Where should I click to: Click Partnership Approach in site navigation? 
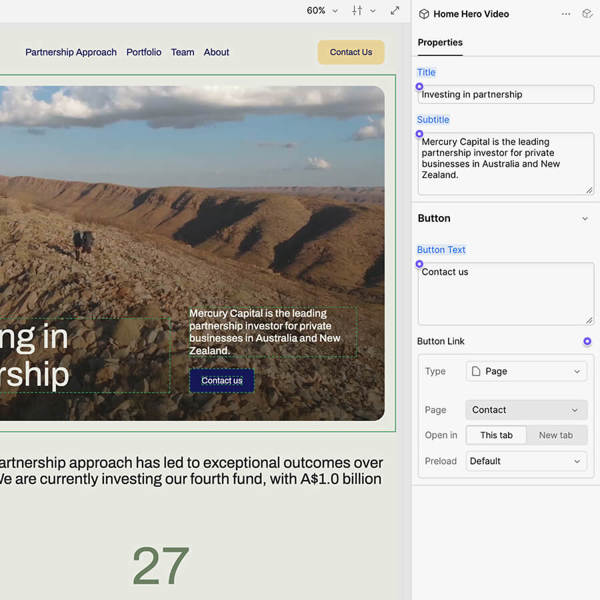coord(71,52)
